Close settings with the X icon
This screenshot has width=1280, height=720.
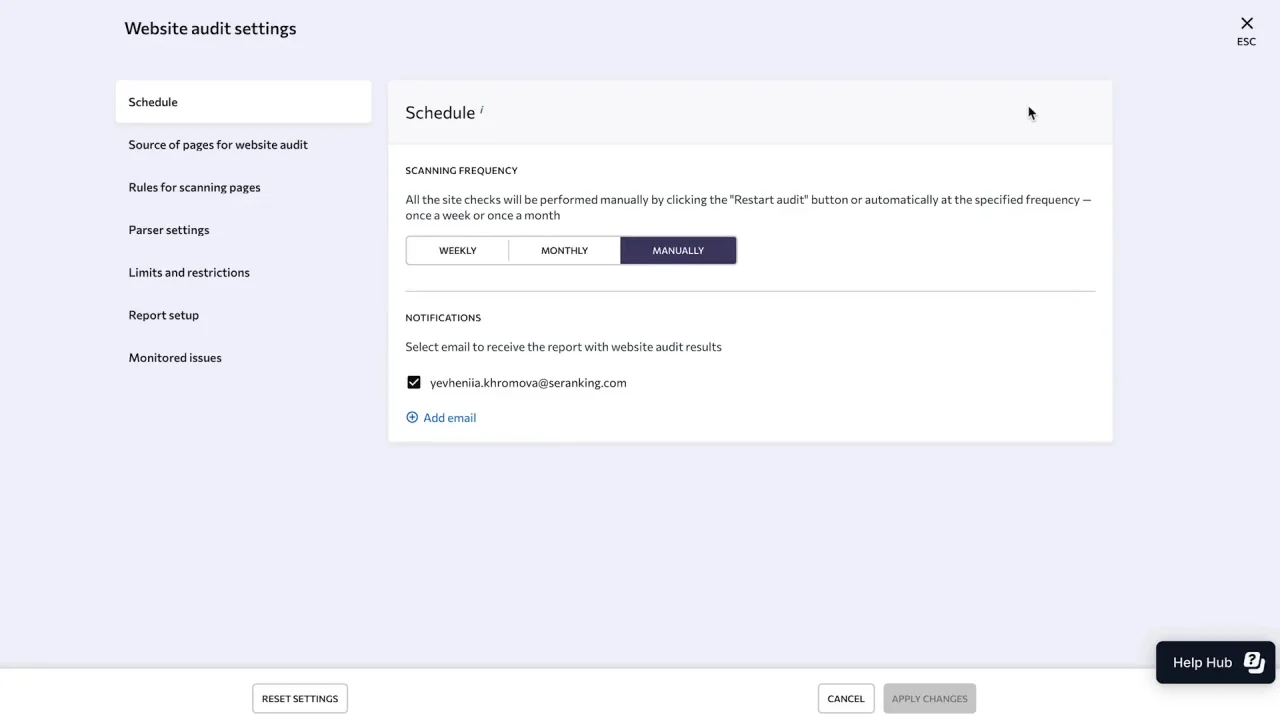pyautogui.click(x=1246, y=23)
